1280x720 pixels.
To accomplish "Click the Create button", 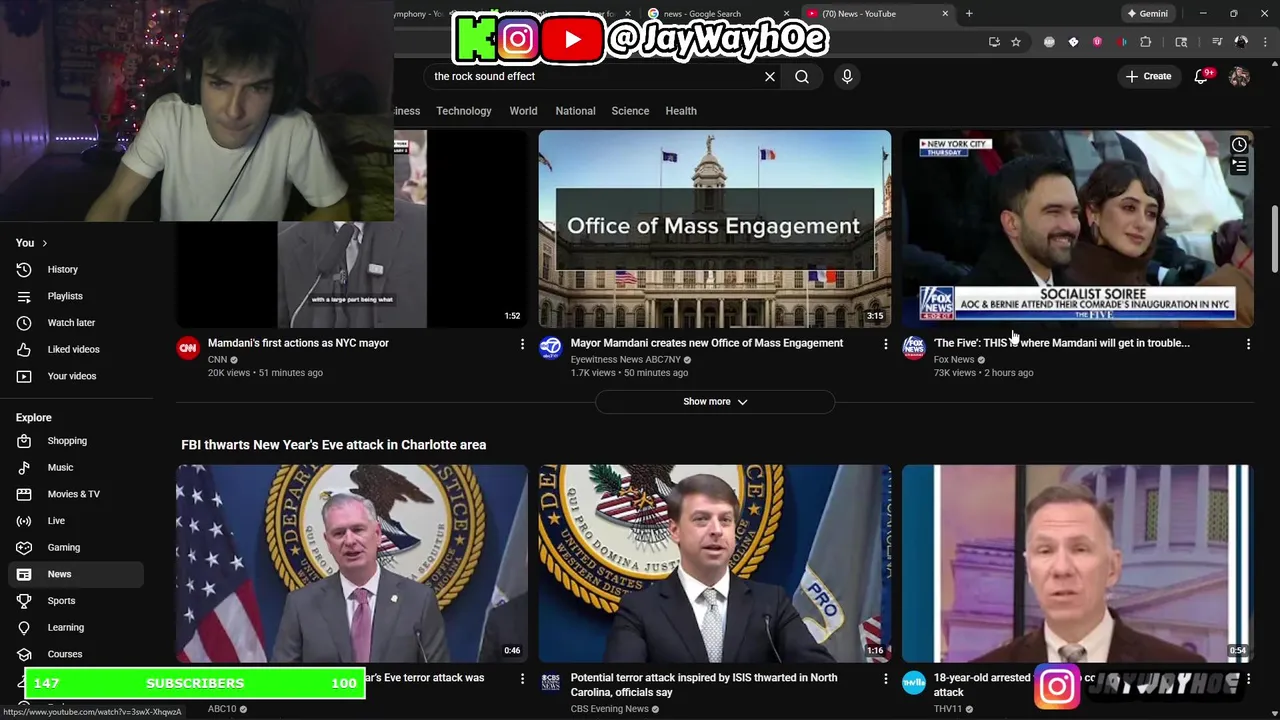I will tap(1148, 76).
